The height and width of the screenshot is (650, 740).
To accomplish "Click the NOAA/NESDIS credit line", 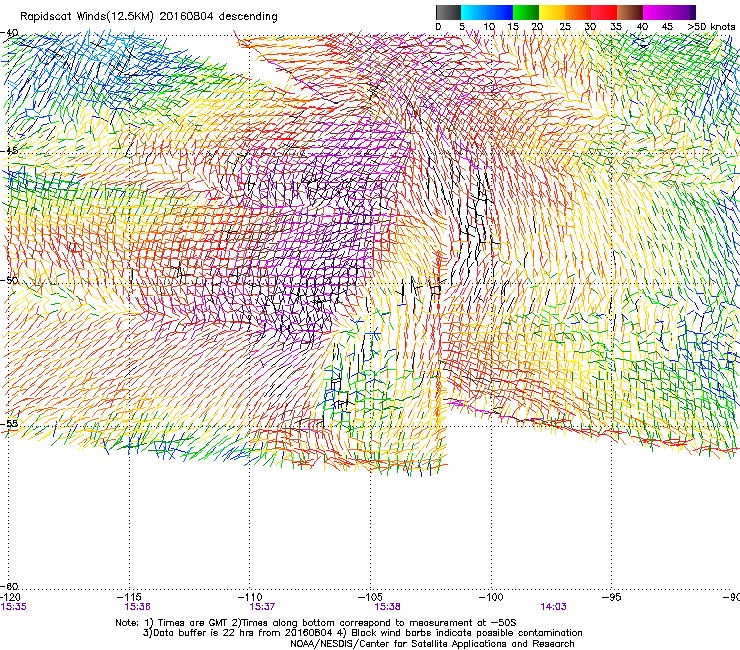I will click(x=432, y=644).
